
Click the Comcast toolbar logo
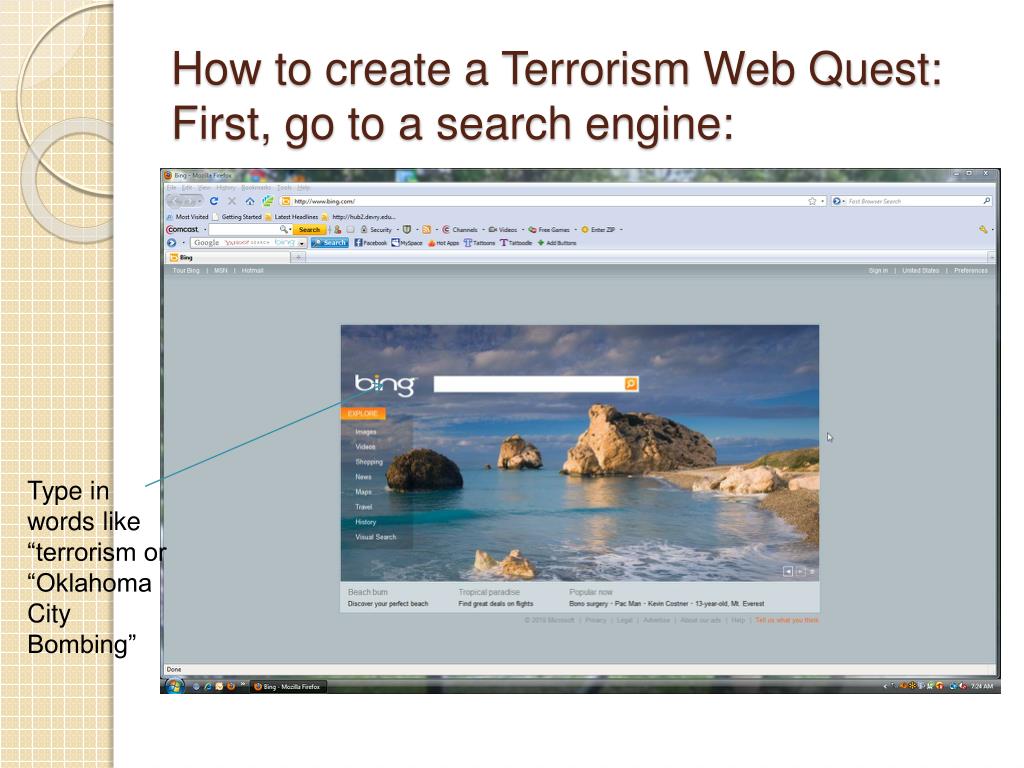182,229
